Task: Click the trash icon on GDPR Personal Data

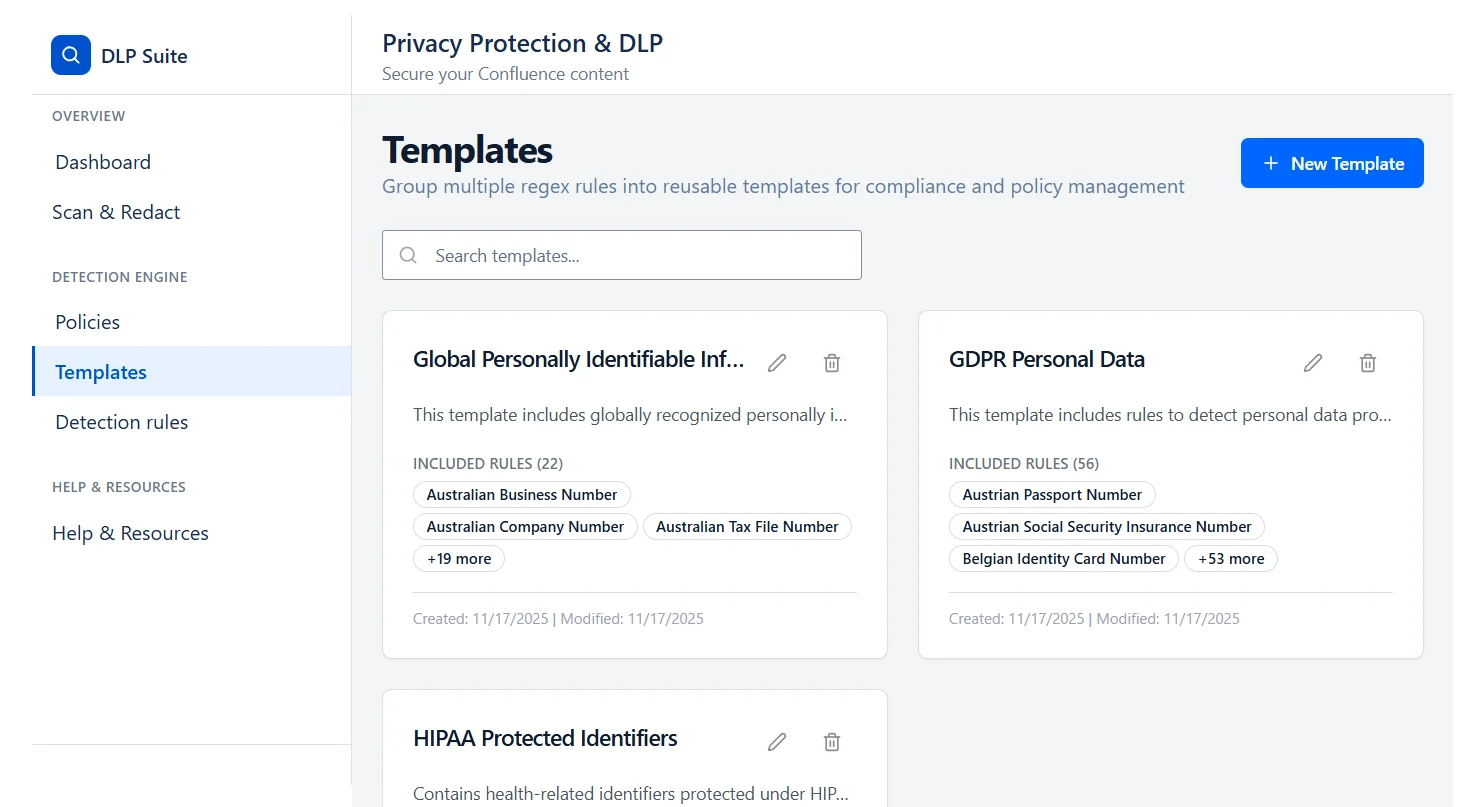Action: point(1368,362)
